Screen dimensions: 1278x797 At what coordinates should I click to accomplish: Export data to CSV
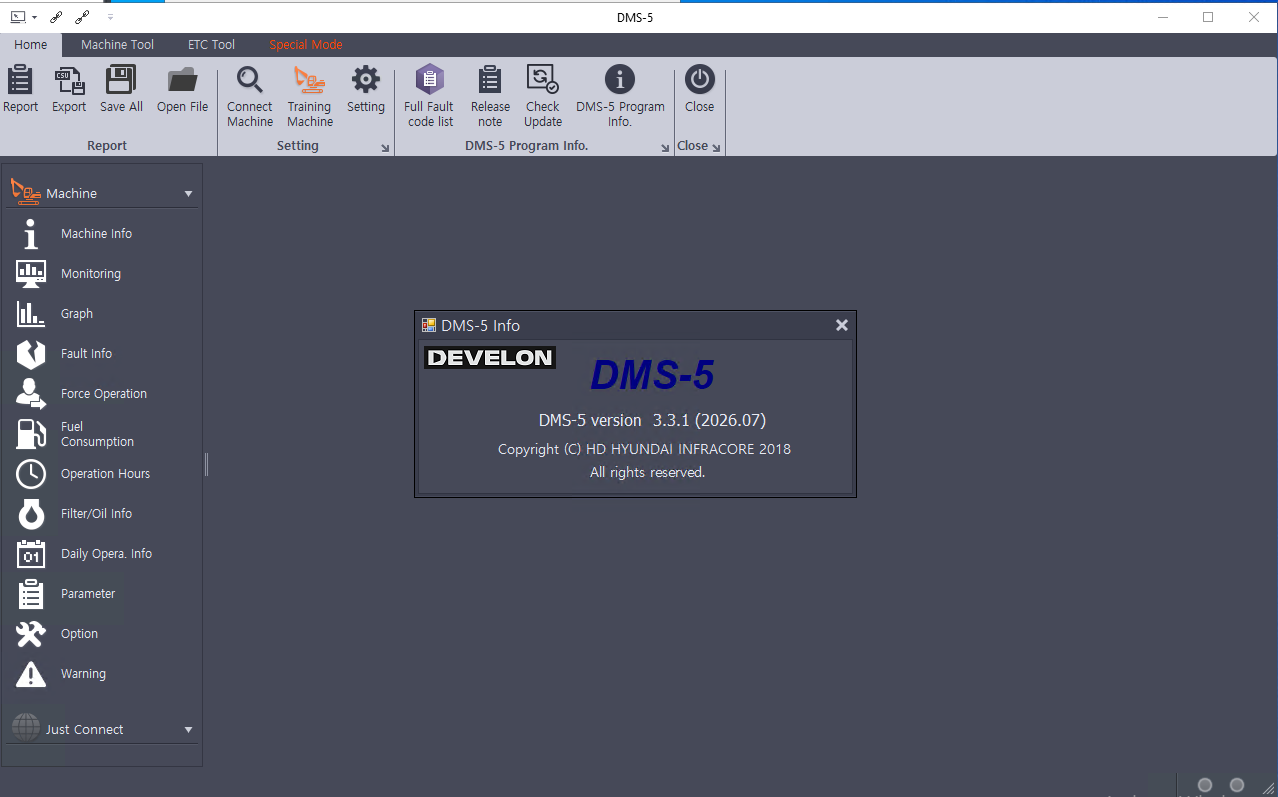coord(69,89)
